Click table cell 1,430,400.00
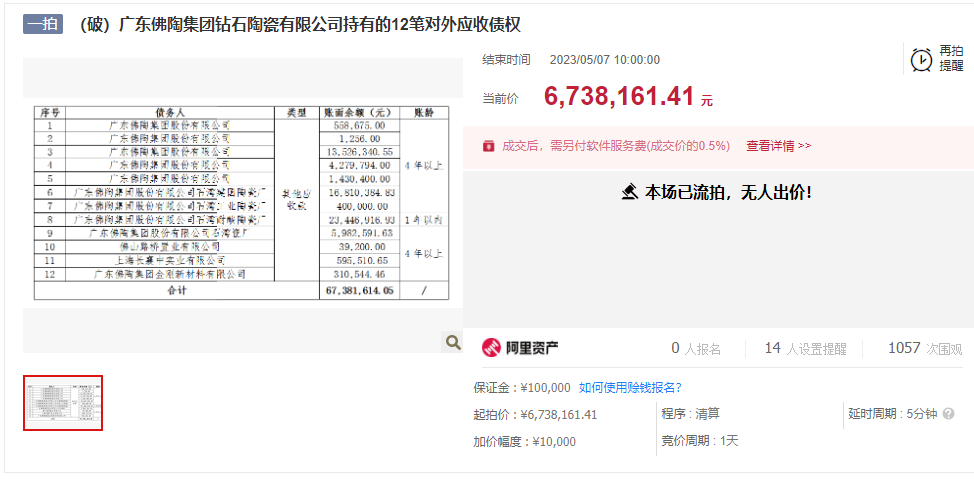The height and width of the screenshot is (479, 974). click(359, 179)
